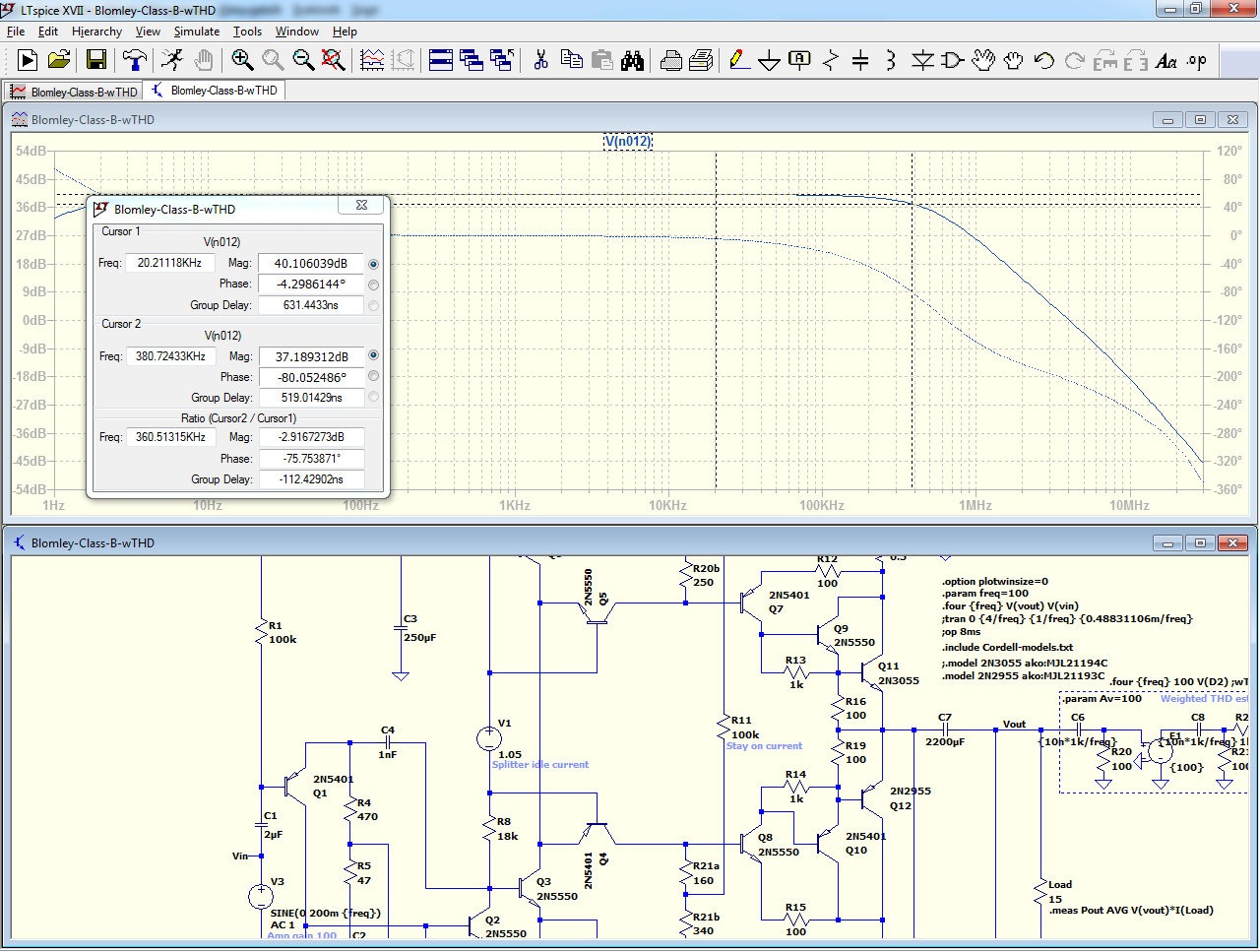Image resolution: width=1260 pixels, height=952 pixels.
Task: Select Cursor 1 Group Delay radio button
Action: [x=373, y=306]
